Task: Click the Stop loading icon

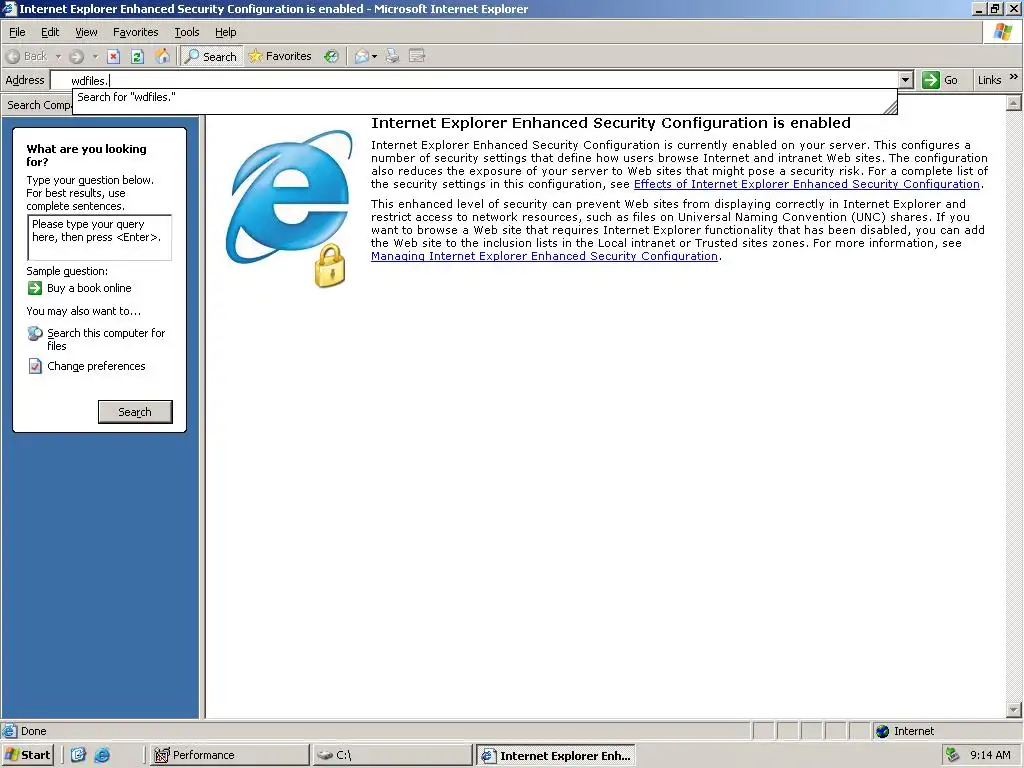Action: click(113, 57)
